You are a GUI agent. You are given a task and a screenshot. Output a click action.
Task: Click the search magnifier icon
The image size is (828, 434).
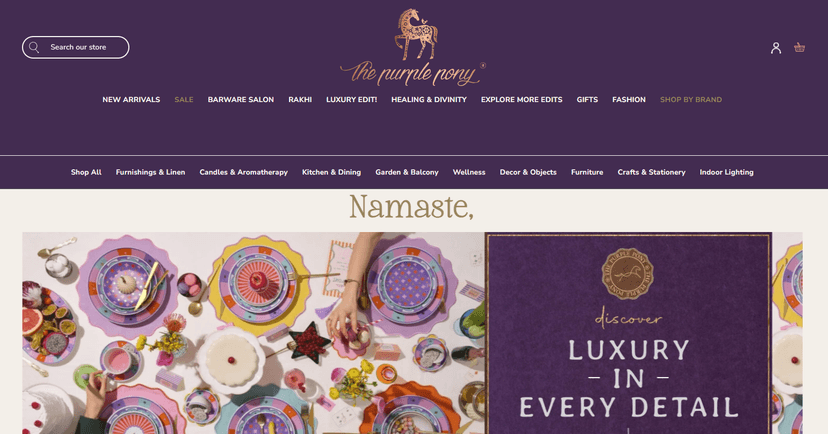(x=34, y=48)
